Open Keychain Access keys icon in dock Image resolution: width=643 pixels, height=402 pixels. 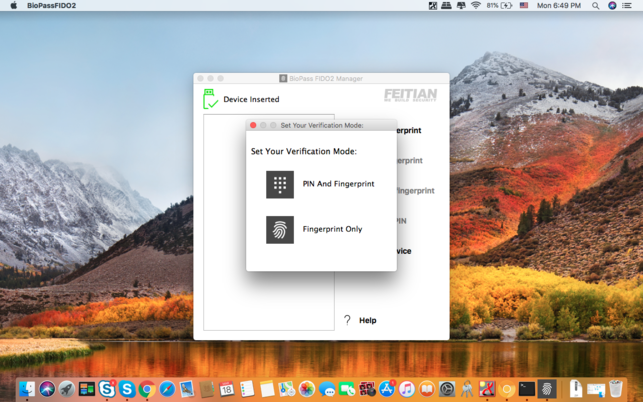coord(467,389)
